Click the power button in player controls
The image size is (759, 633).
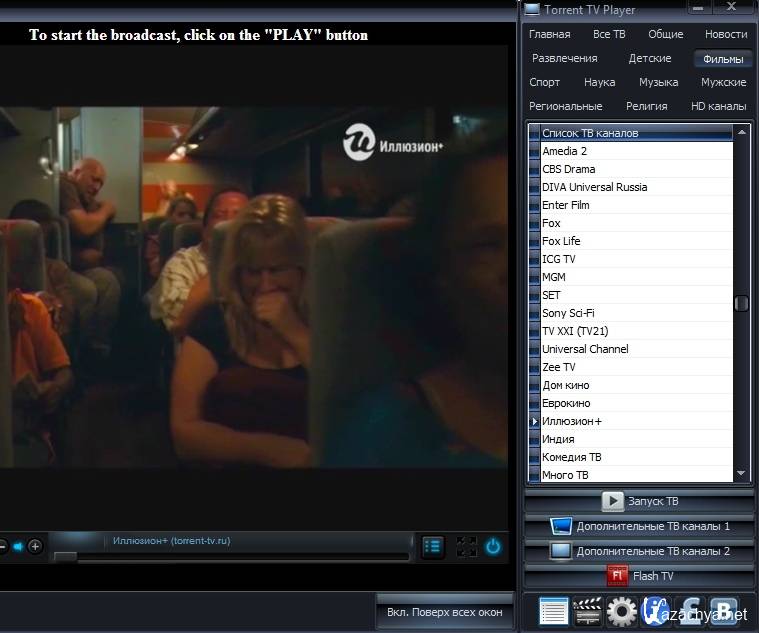click(x=493, y=546)
